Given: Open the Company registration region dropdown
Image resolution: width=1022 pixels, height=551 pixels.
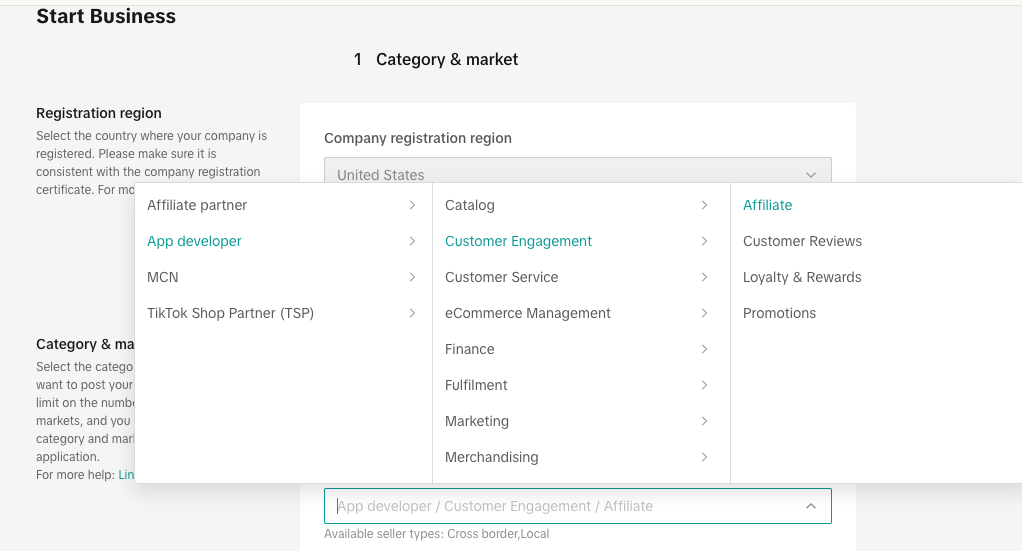Looking at the screenshot, I should [x=577, y=173].
